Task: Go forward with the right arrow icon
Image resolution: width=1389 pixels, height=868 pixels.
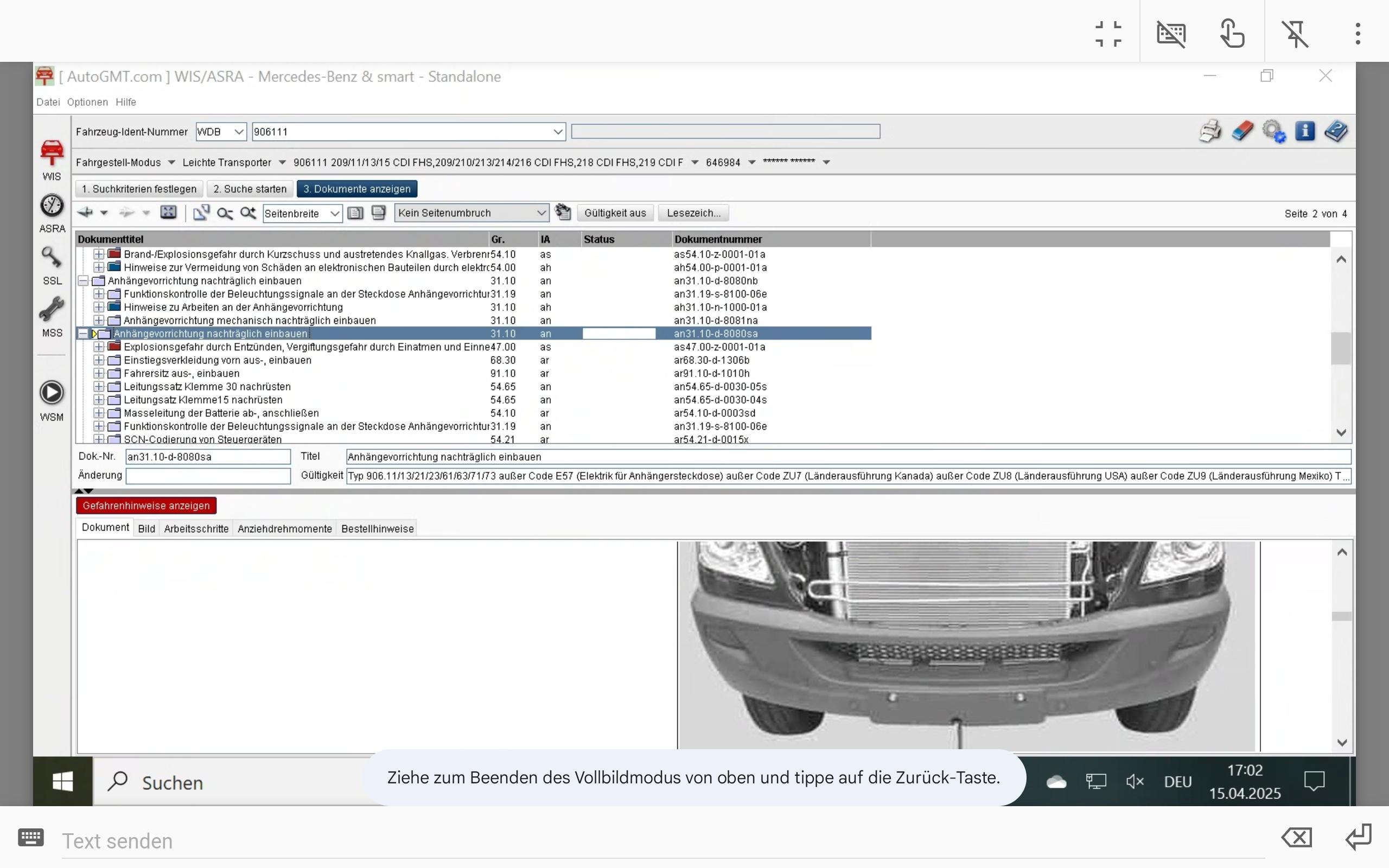Action: coord(127,213)
